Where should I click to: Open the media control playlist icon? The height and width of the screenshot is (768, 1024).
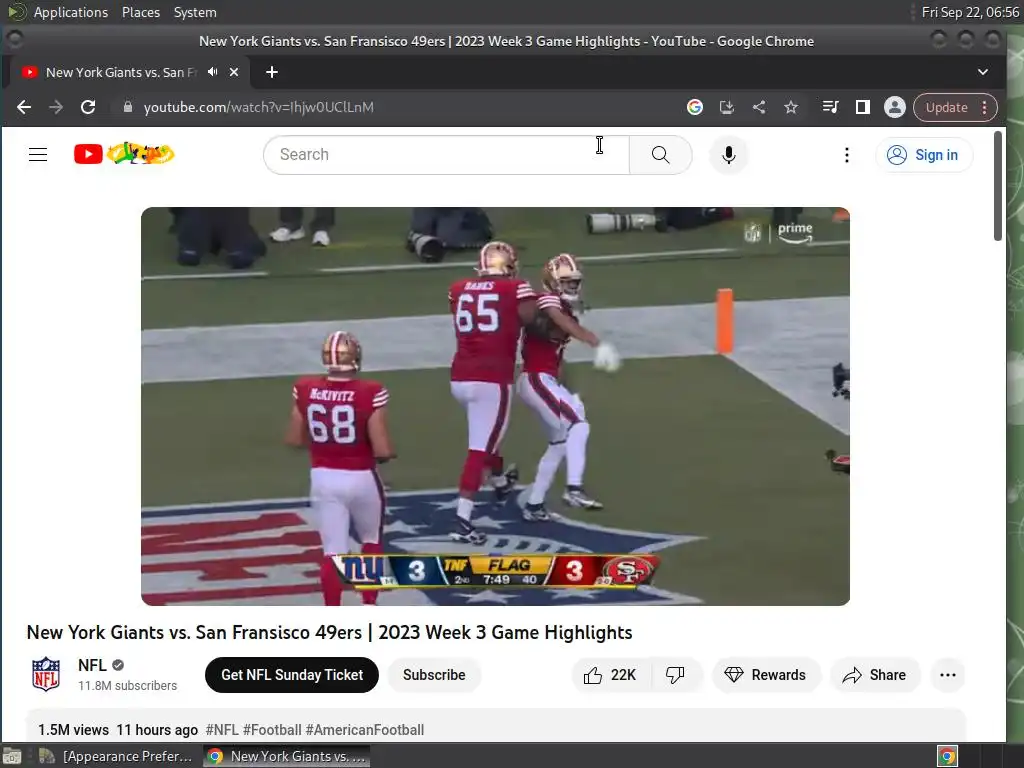tap(830, 107)
